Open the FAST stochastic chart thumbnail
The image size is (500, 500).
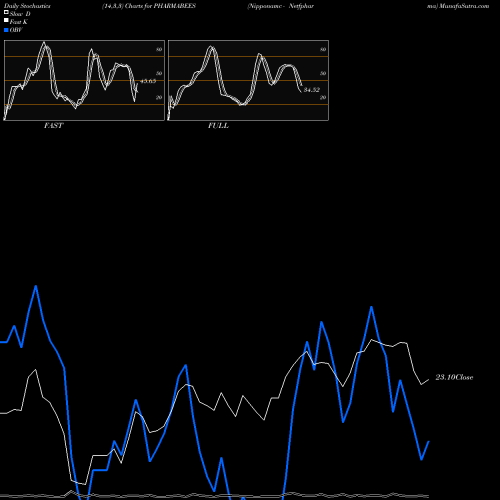(x=84, y=80)
